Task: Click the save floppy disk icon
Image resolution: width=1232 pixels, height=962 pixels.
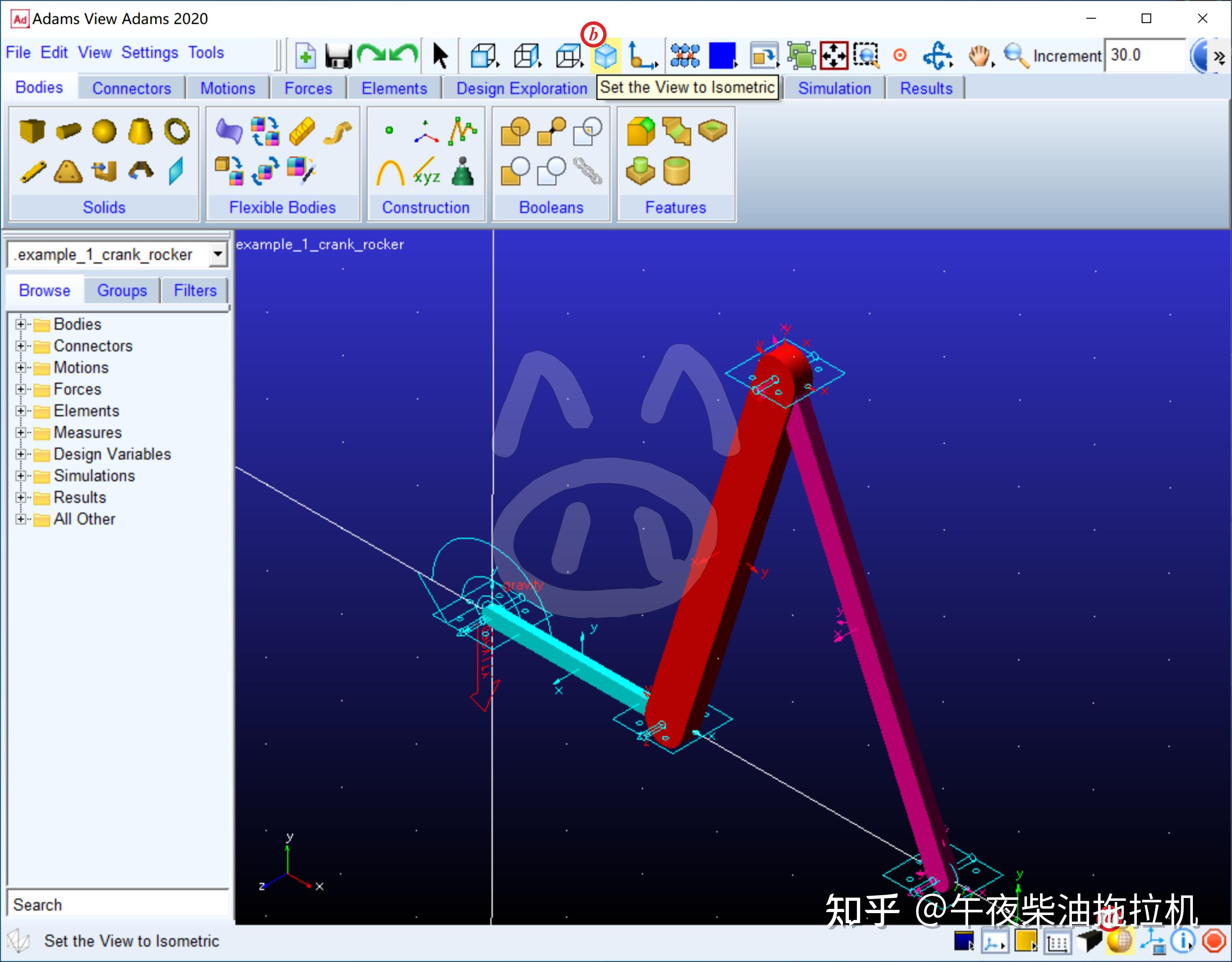Action: (338, 56)
